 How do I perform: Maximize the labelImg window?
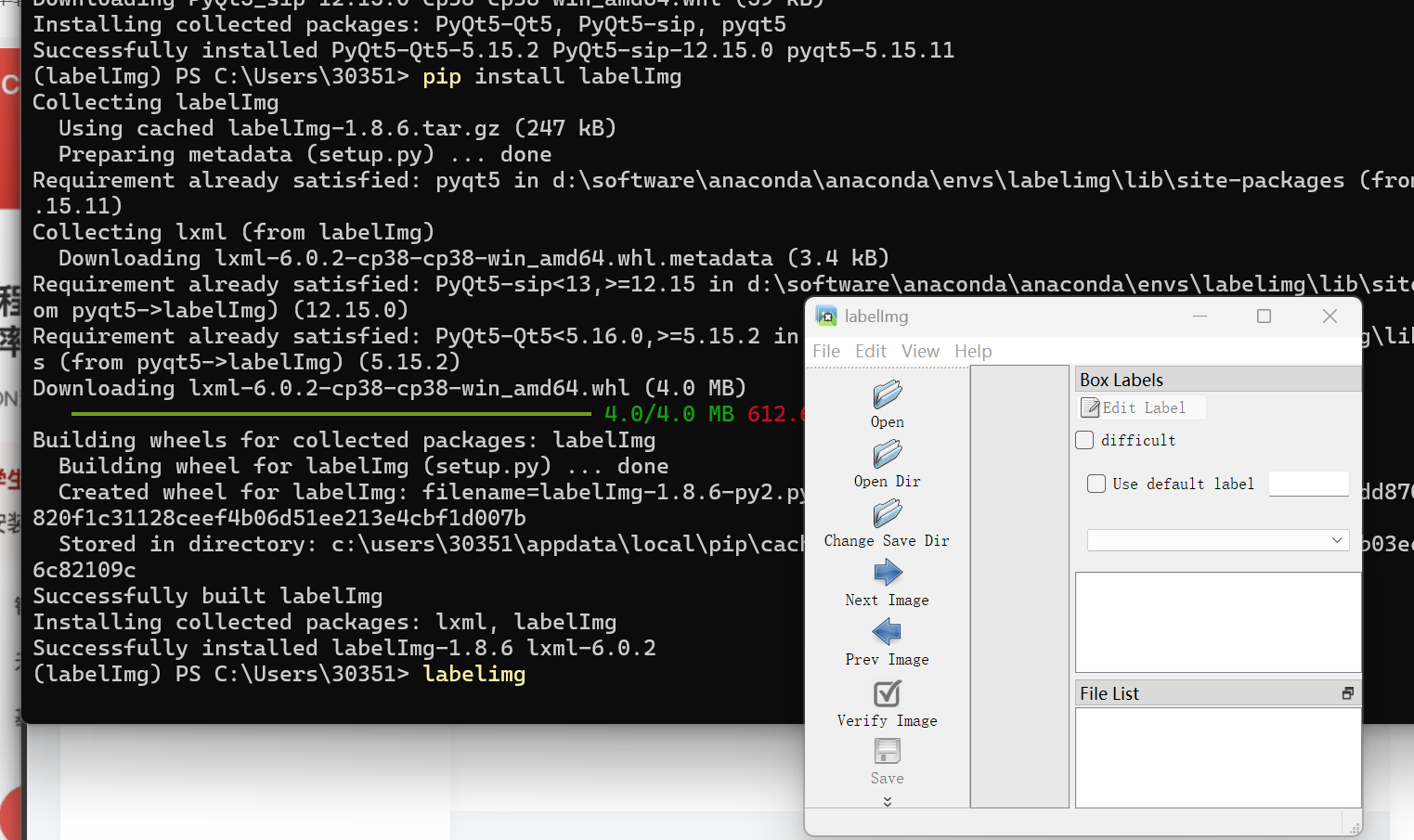tap(1264, 317)
